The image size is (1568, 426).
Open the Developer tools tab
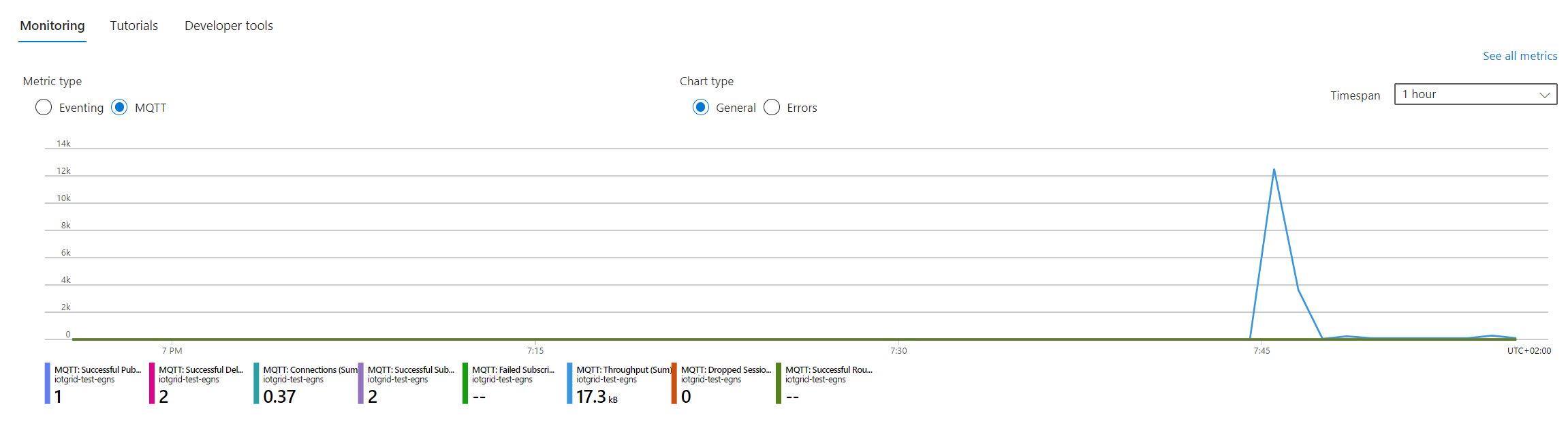[x=228, y=26]
